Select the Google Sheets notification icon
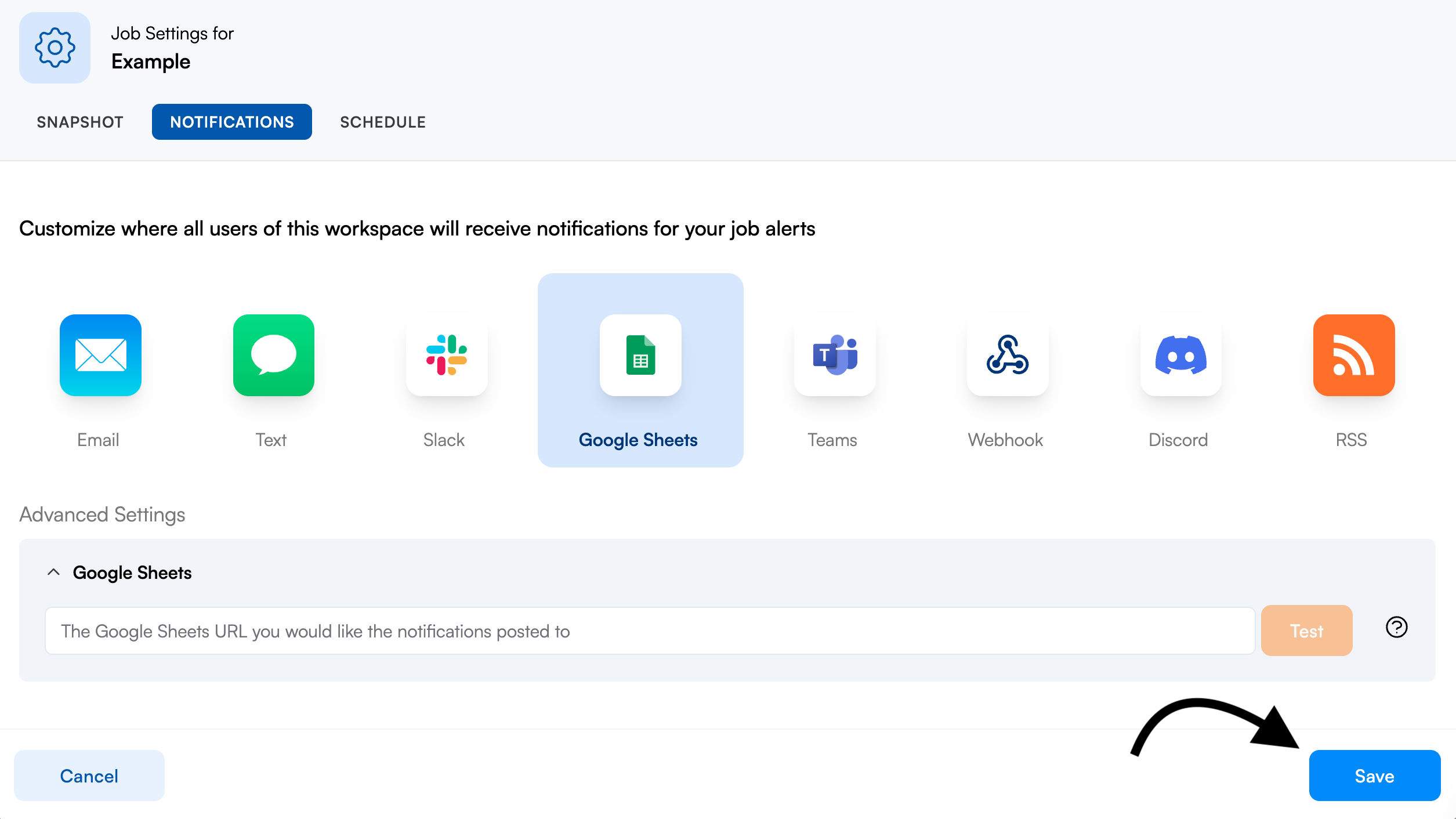The height and width of the screenshot is (819, 1456). click(640, 355)
